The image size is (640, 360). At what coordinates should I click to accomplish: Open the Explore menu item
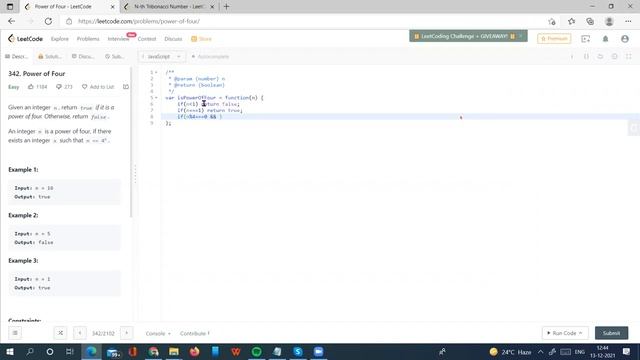click(x=60, y=39)
